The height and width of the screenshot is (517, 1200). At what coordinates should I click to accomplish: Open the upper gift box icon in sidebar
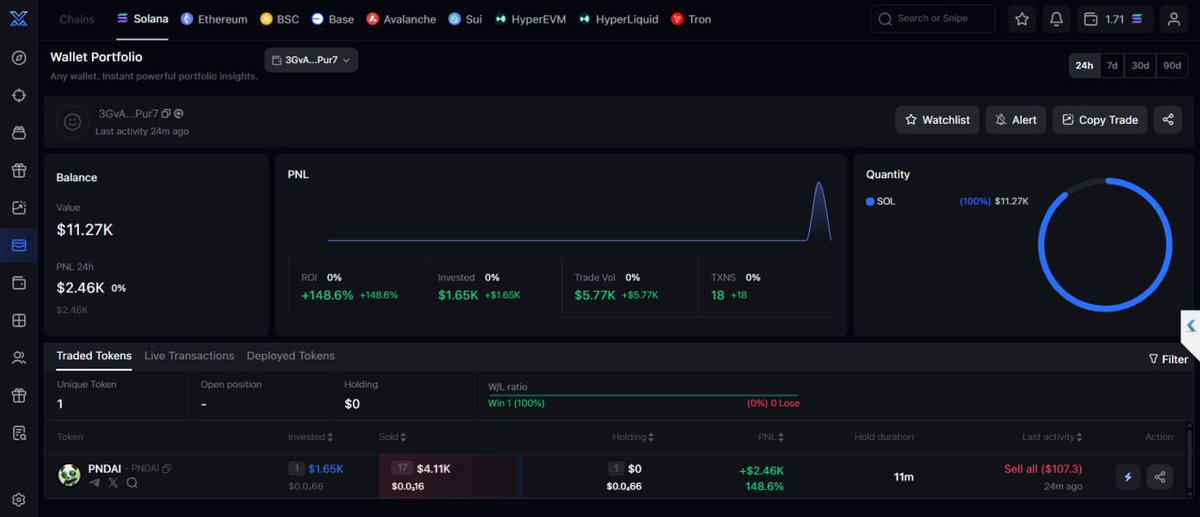coord(19,170)
